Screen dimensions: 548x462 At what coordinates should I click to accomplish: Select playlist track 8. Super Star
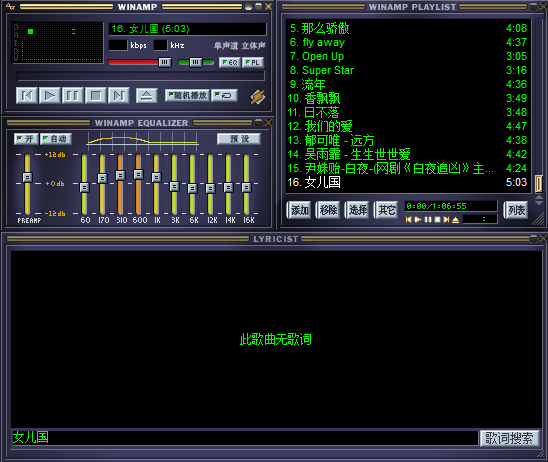pos(408,70)
